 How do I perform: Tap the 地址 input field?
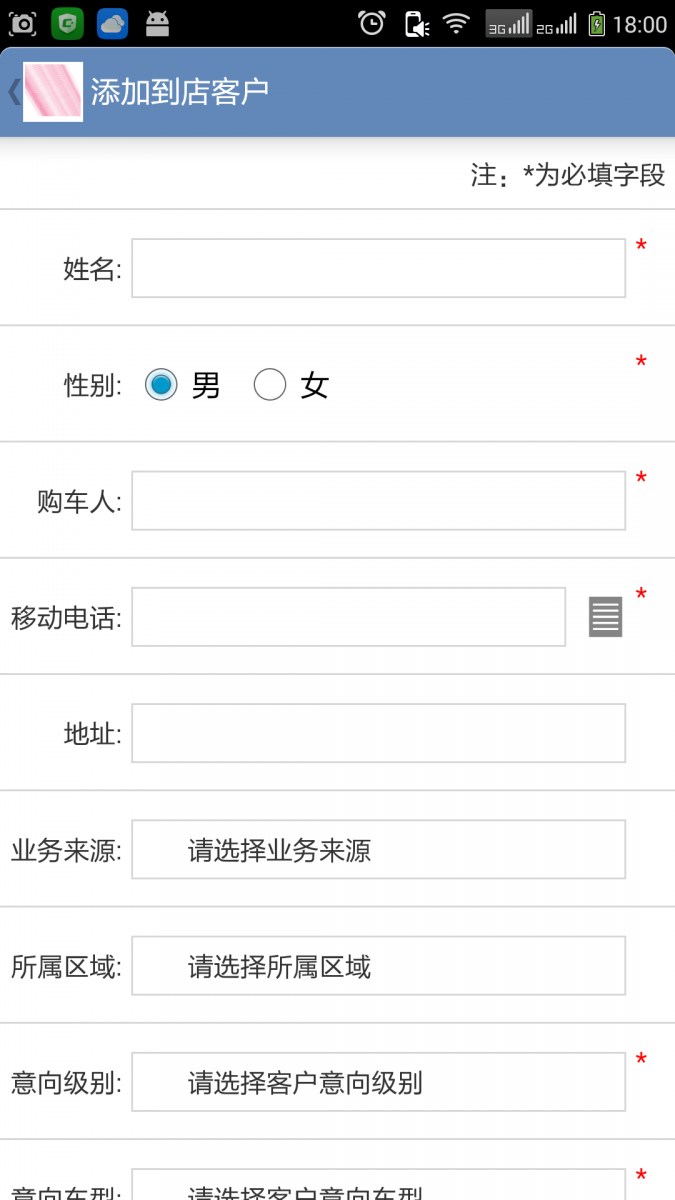(378, 733)
